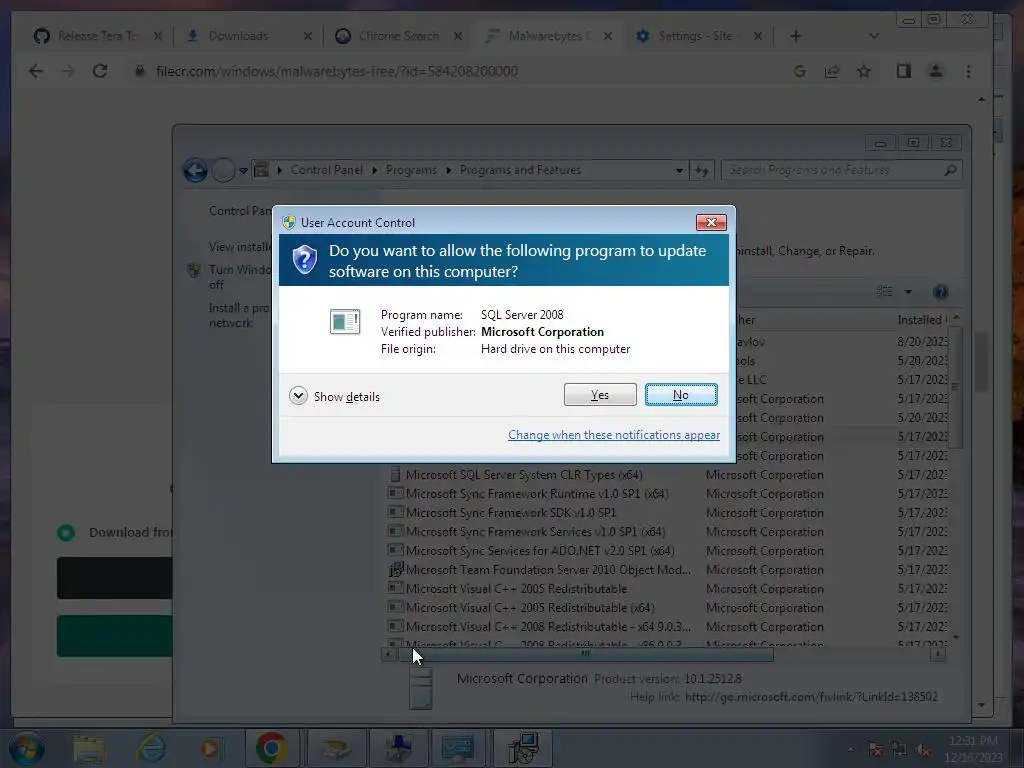Switch to Release Tera Term Chrome tab

pos(98,36)
